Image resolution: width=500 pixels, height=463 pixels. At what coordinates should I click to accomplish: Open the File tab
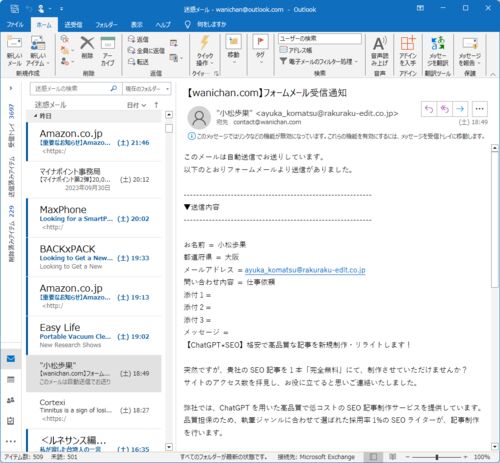(15, 24)
